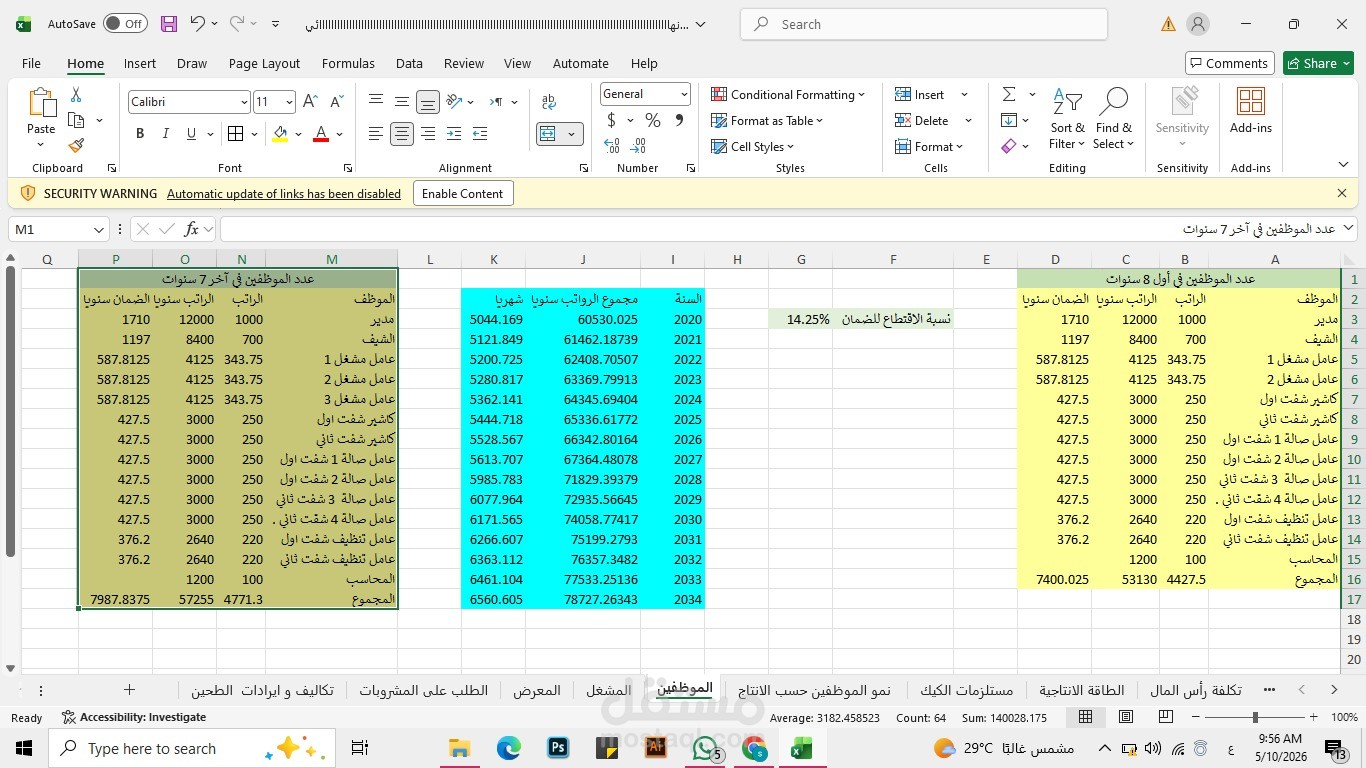Open the File menu
Screen dimensions: 1366x768
31,63
